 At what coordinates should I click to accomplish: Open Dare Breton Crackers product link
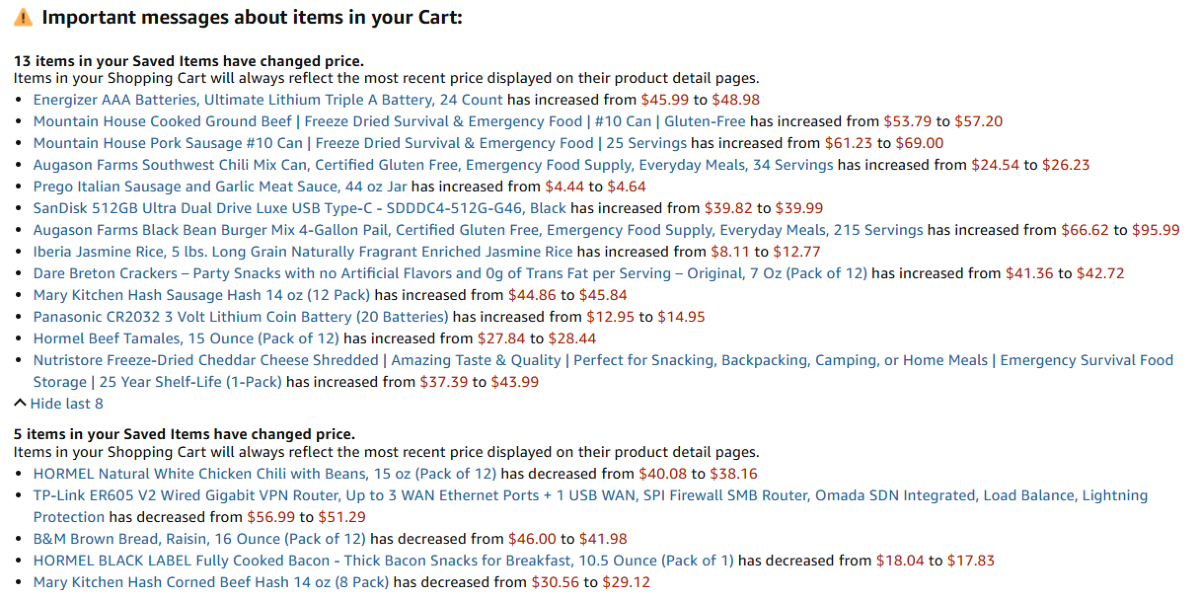(x=450, y=274)
